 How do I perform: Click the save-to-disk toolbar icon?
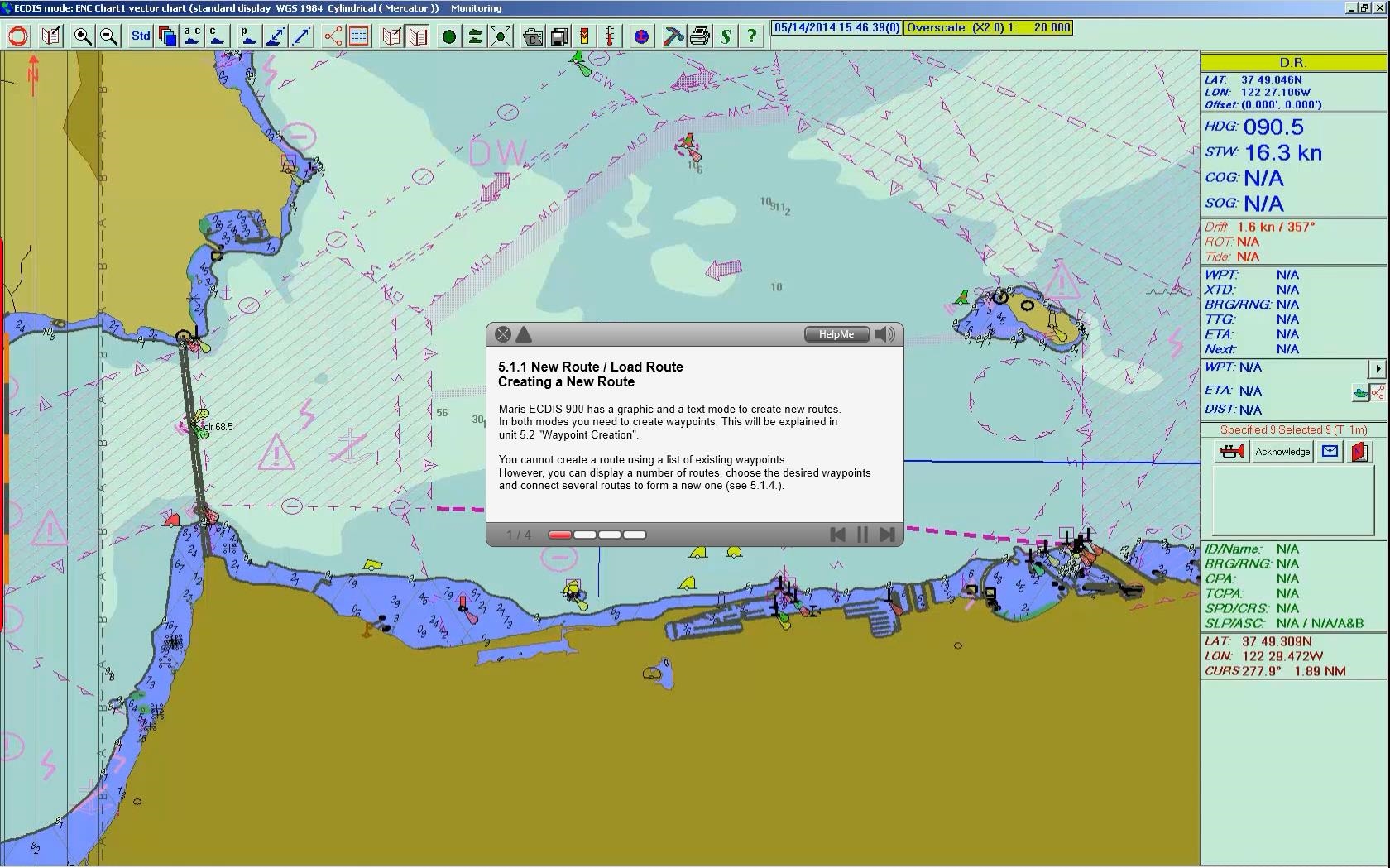tap(559, 36)
